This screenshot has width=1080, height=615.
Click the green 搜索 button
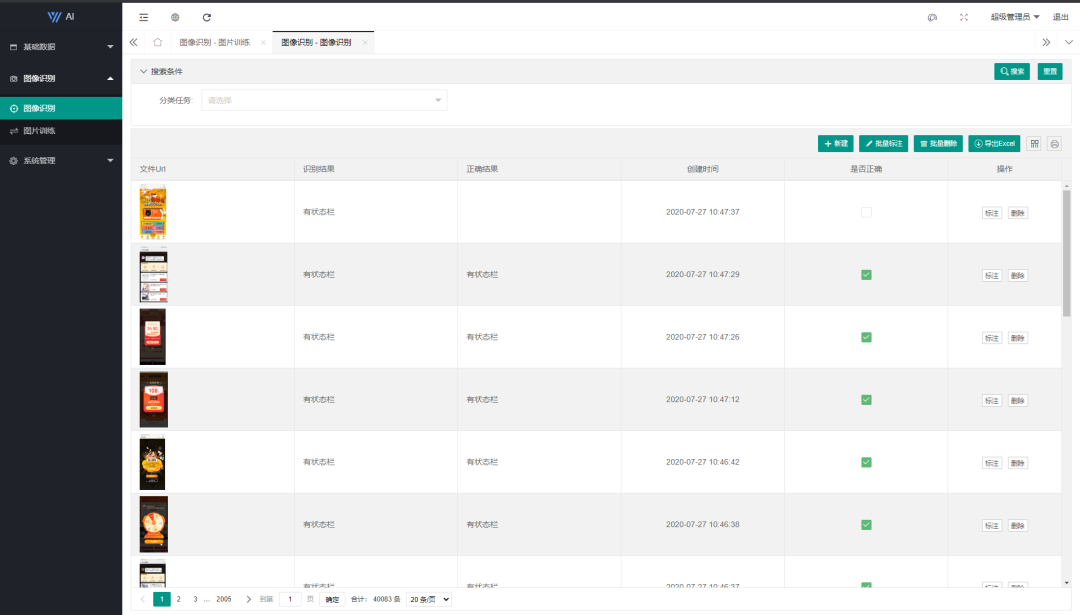[1012, 72]
